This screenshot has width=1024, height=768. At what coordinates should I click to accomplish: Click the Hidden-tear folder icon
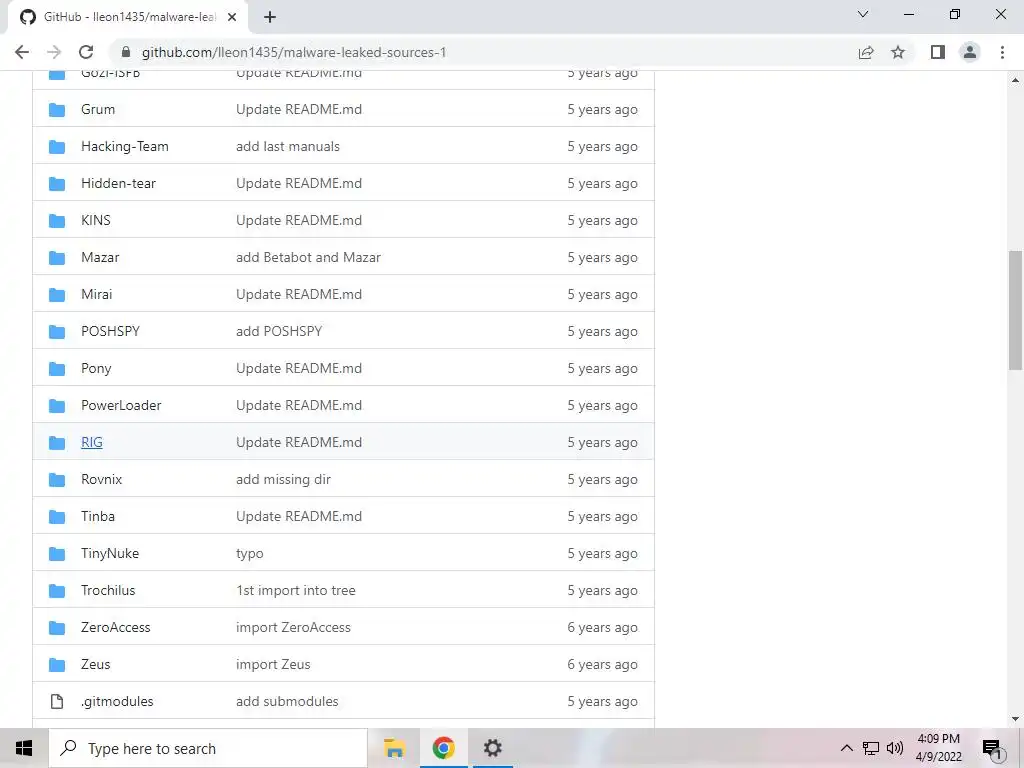(x=57, y=184)
